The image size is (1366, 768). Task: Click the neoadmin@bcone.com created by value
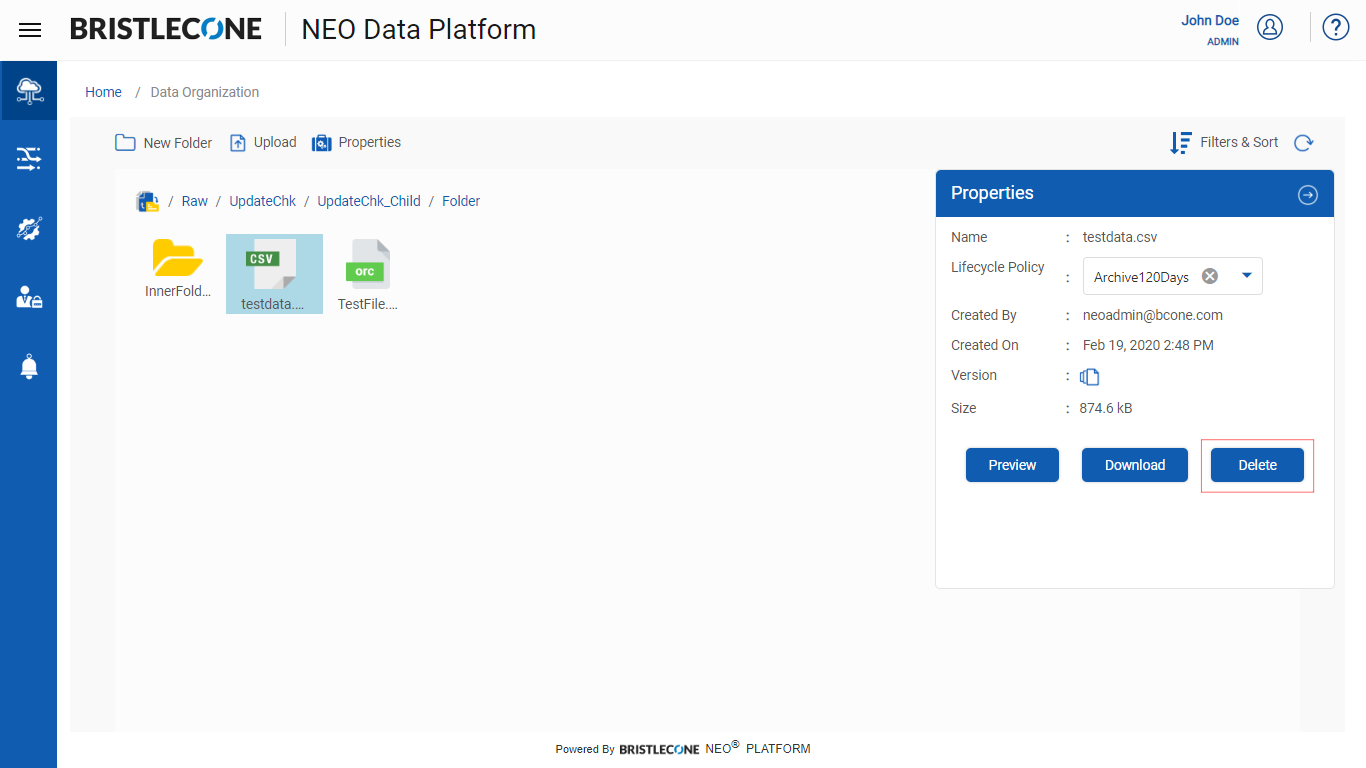tap(1153, 315)
